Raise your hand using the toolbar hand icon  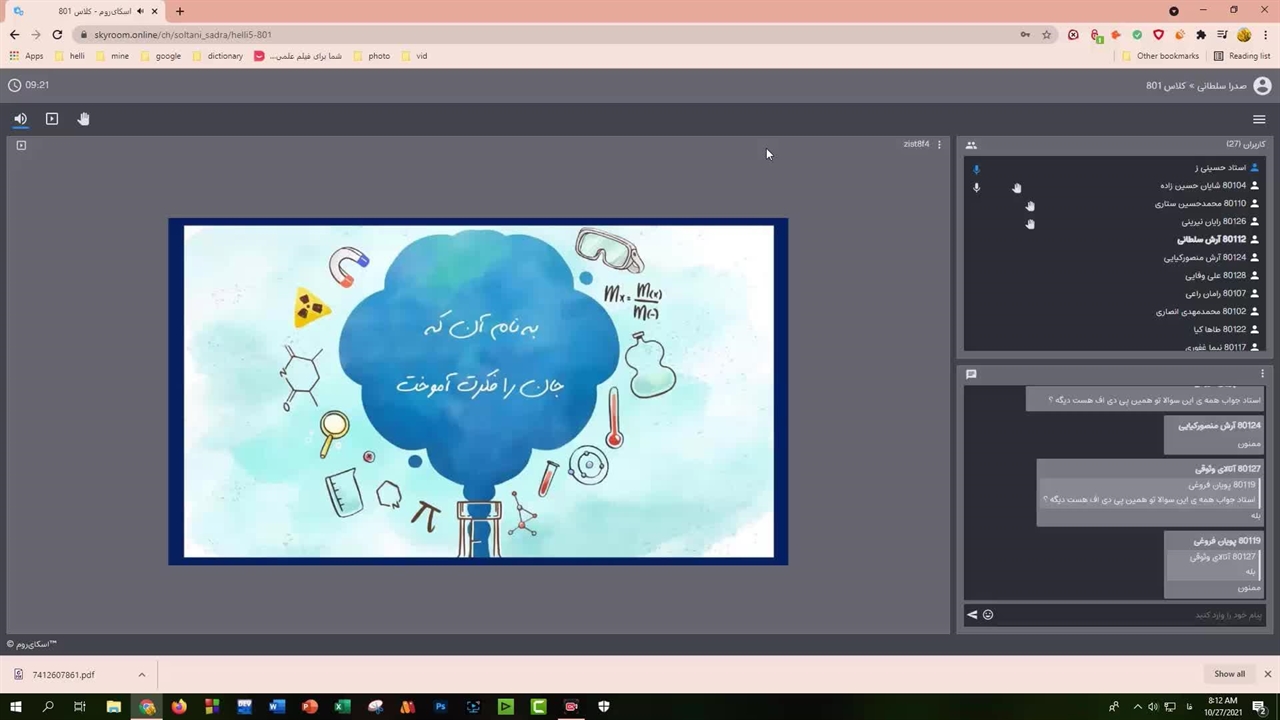pyautogui.click(x=84, y=119)
